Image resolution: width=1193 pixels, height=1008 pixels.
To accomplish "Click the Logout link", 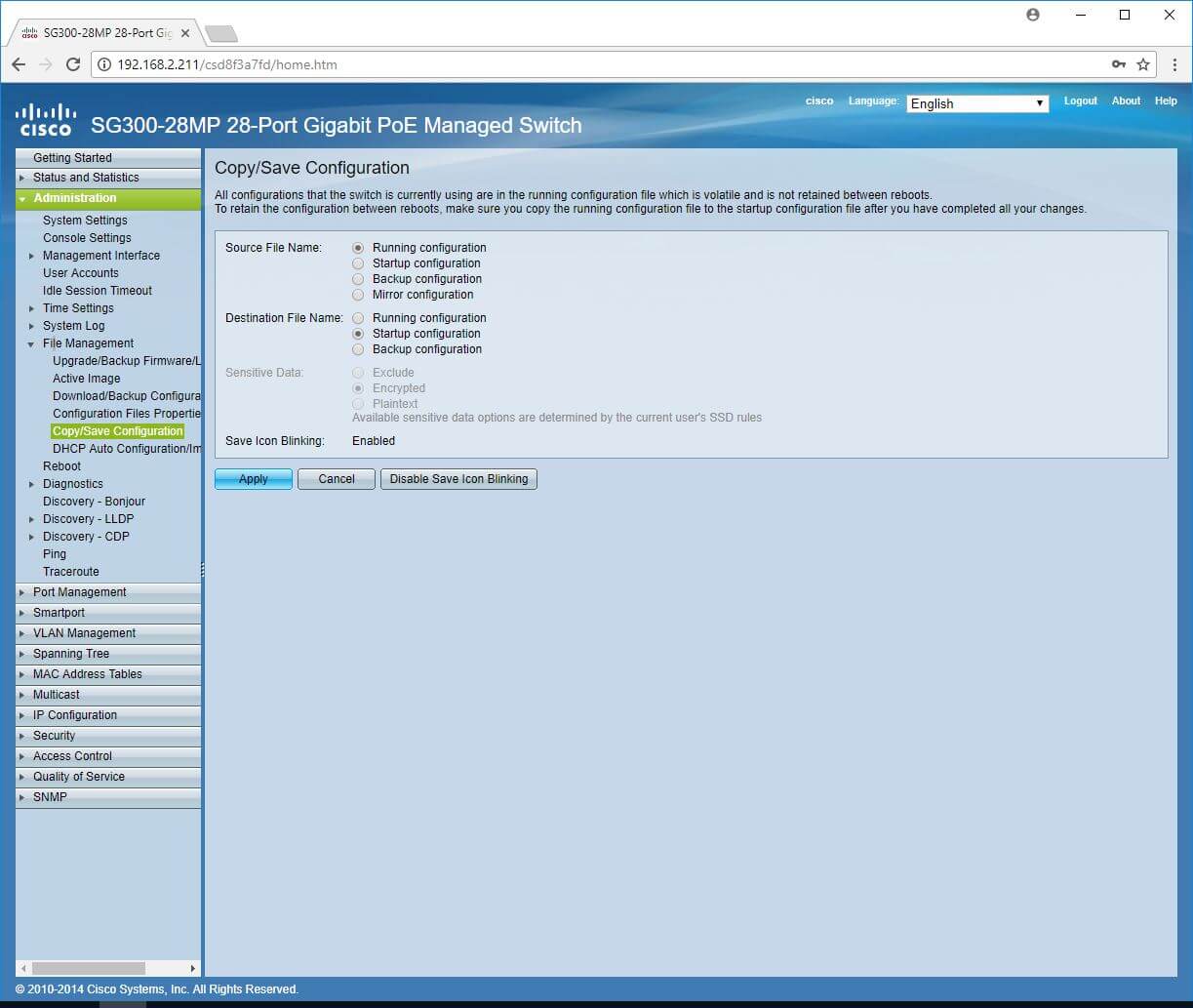I will point(1080,101).
